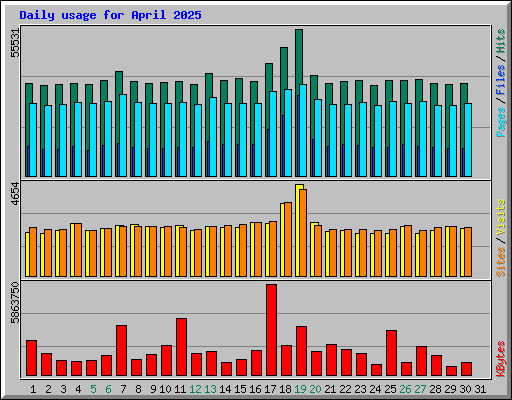Click day 17 on the x-axis
Viewport: 512px width, 400px height.
270,389
